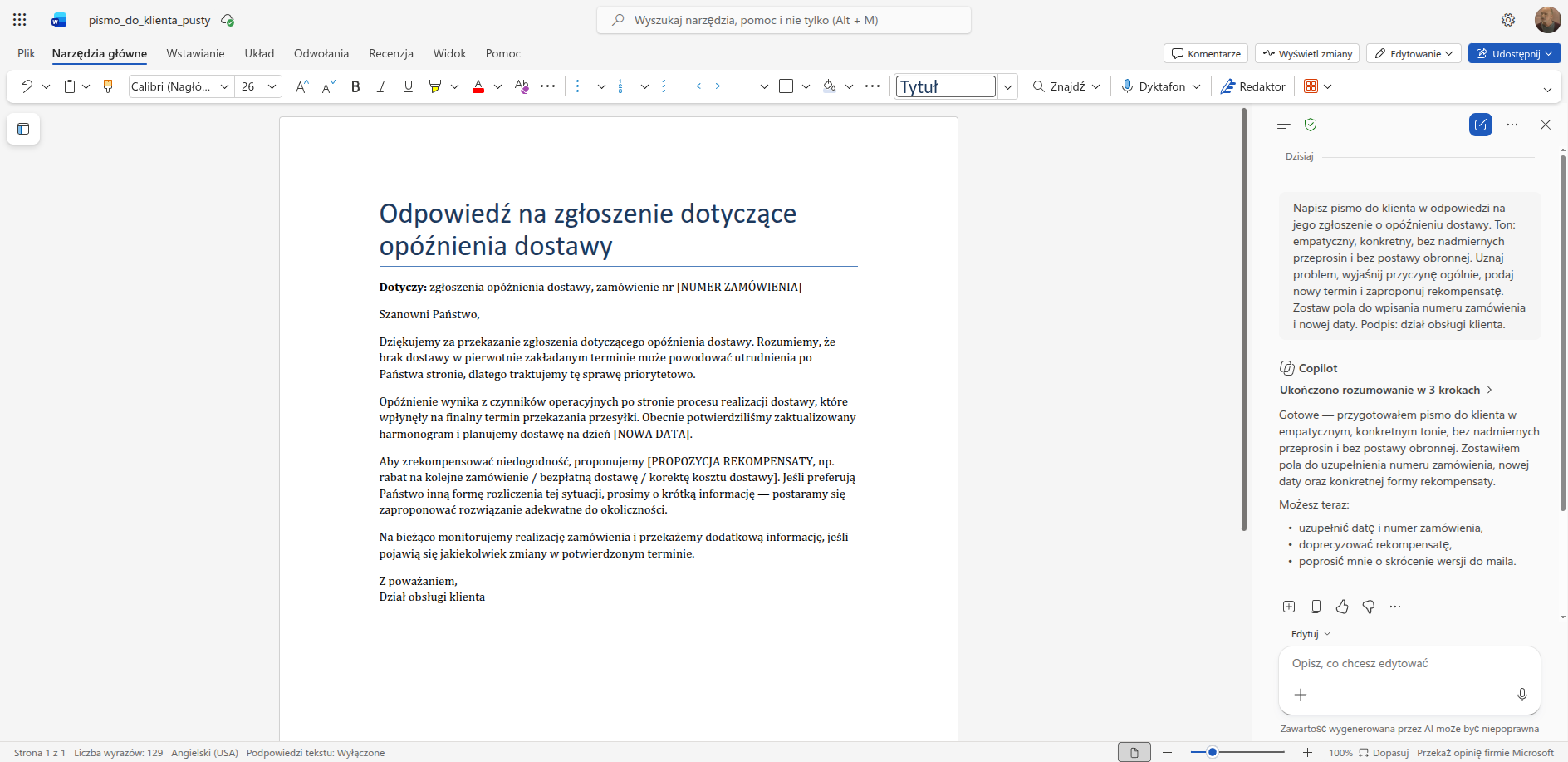The height and width of the screenshot is (762, 1568).
Task: Open the user profile picture
Action: pos(1547,20)
